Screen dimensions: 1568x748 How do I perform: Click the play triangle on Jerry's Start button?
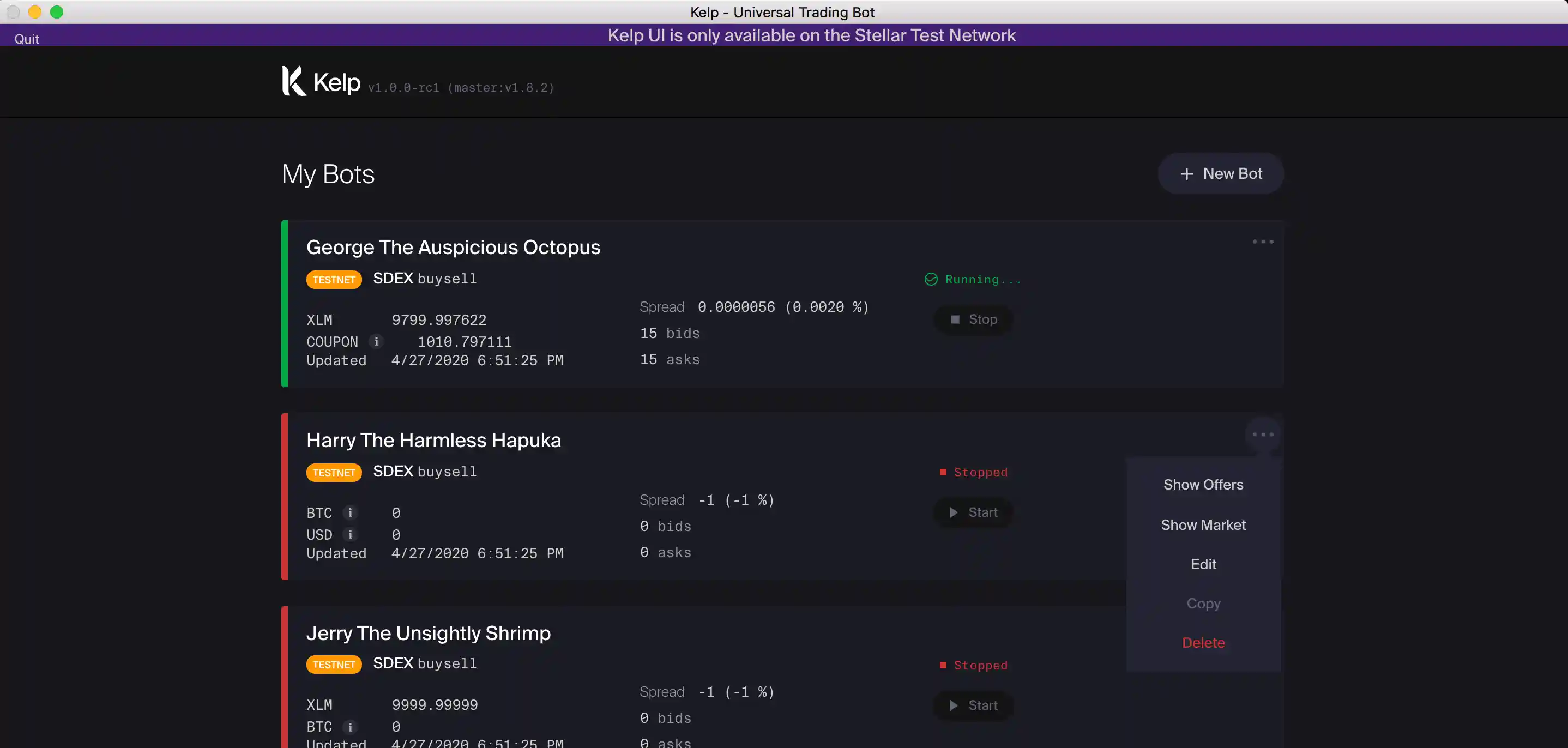(954, 705)
